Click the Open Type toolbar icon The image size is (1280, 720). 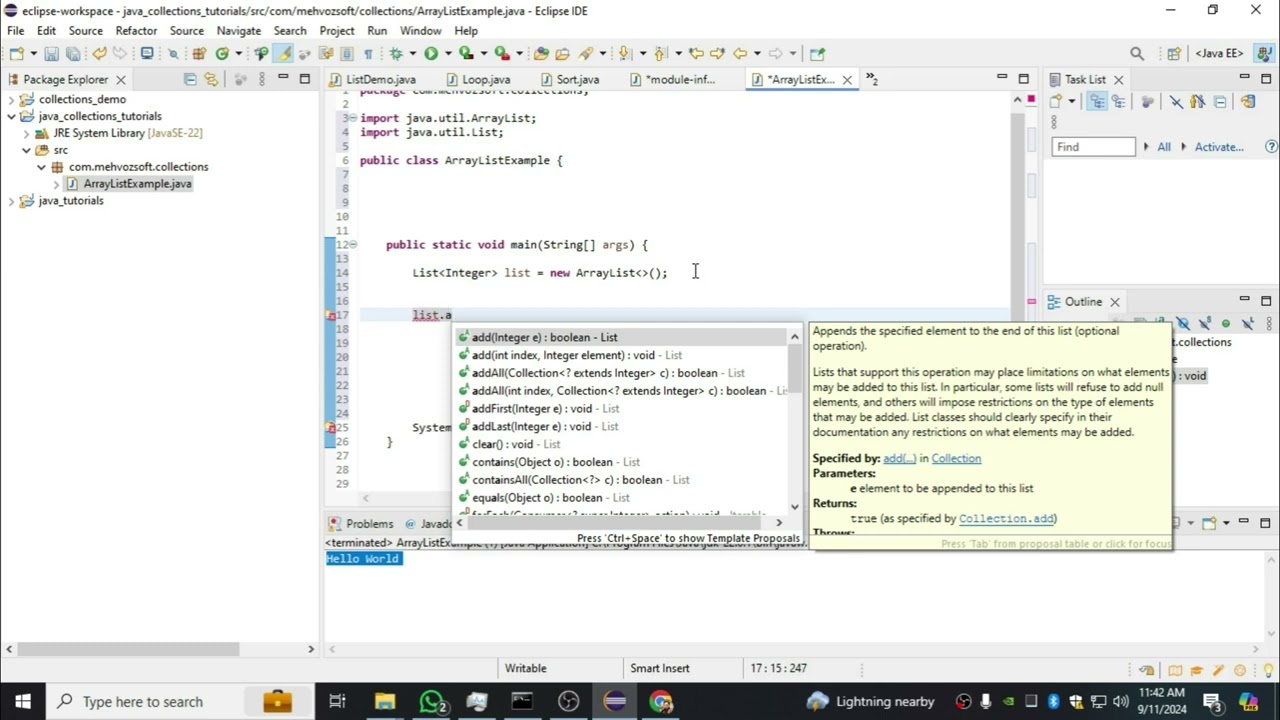(x=541, y=53)
